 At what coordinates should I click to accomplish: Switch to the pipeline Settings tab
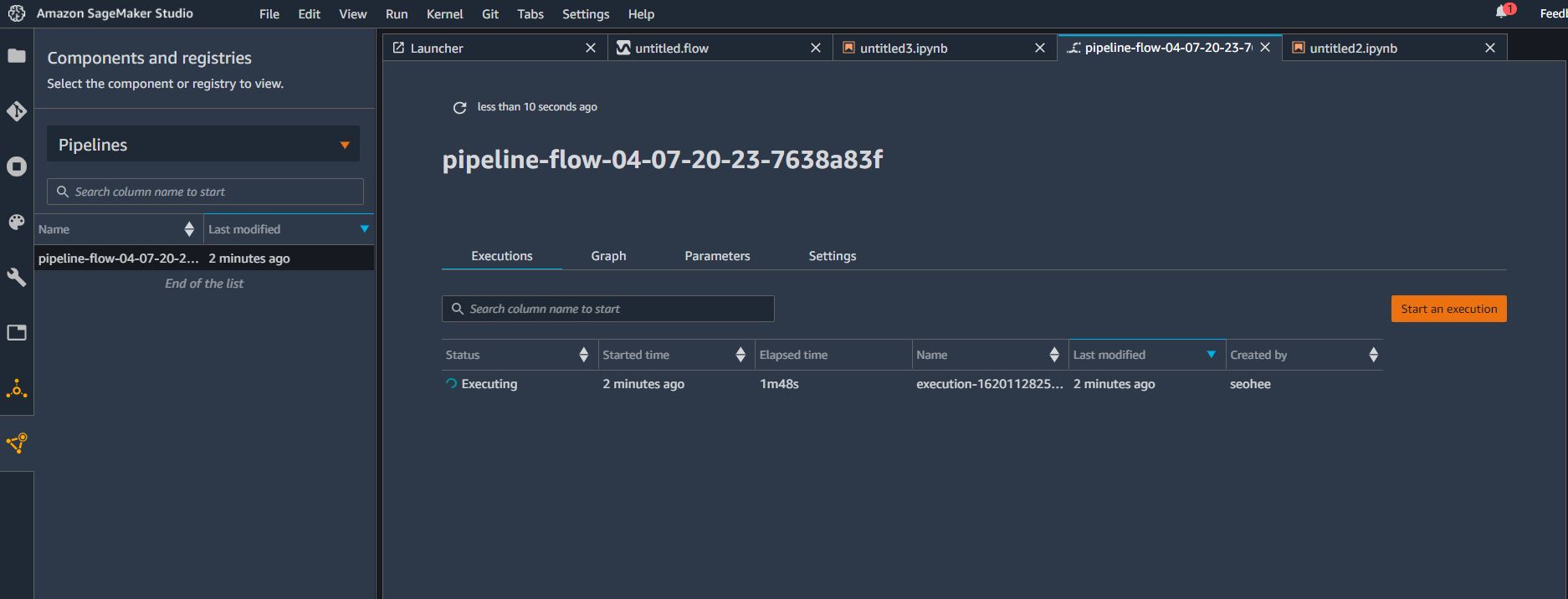coord(833,256)
